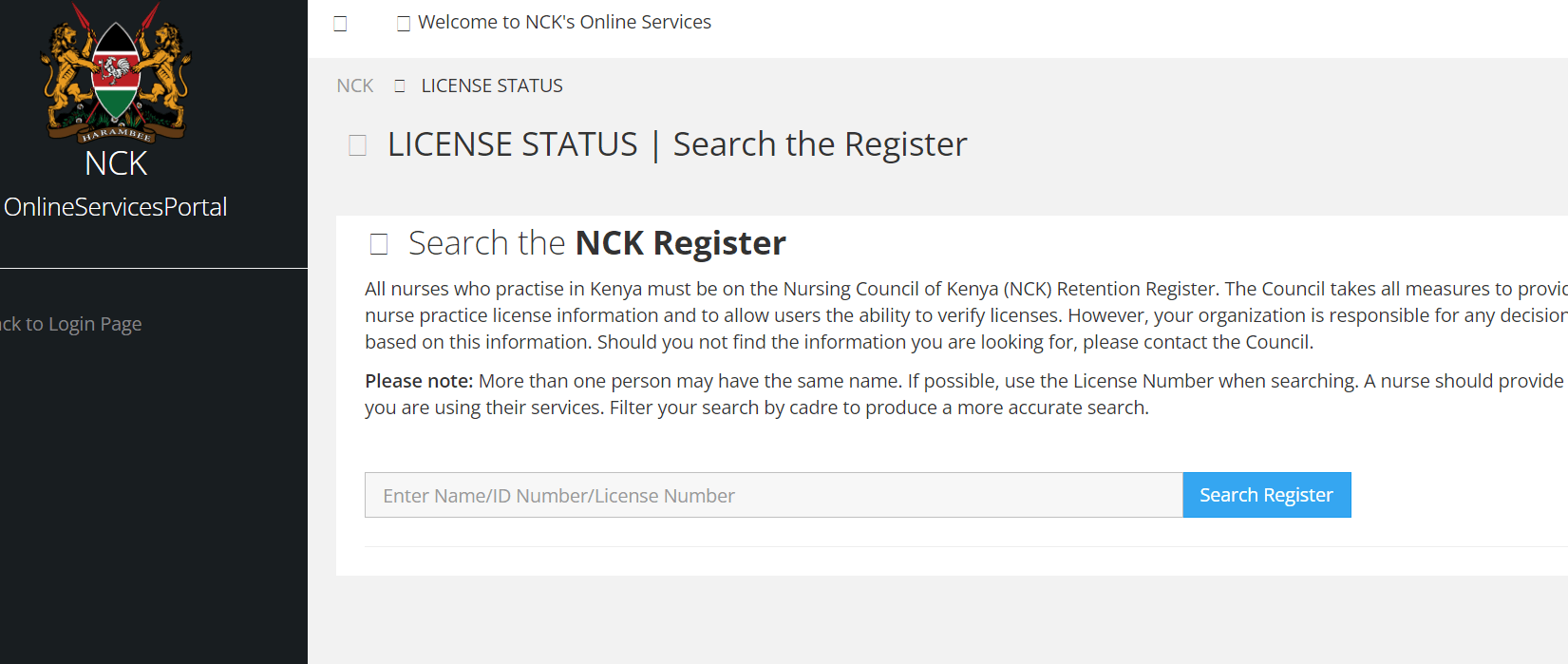Select the LICENSE STATUS breadcrumb item
Viewport: 1568px width, 664px height.
(x=492, y=85)
